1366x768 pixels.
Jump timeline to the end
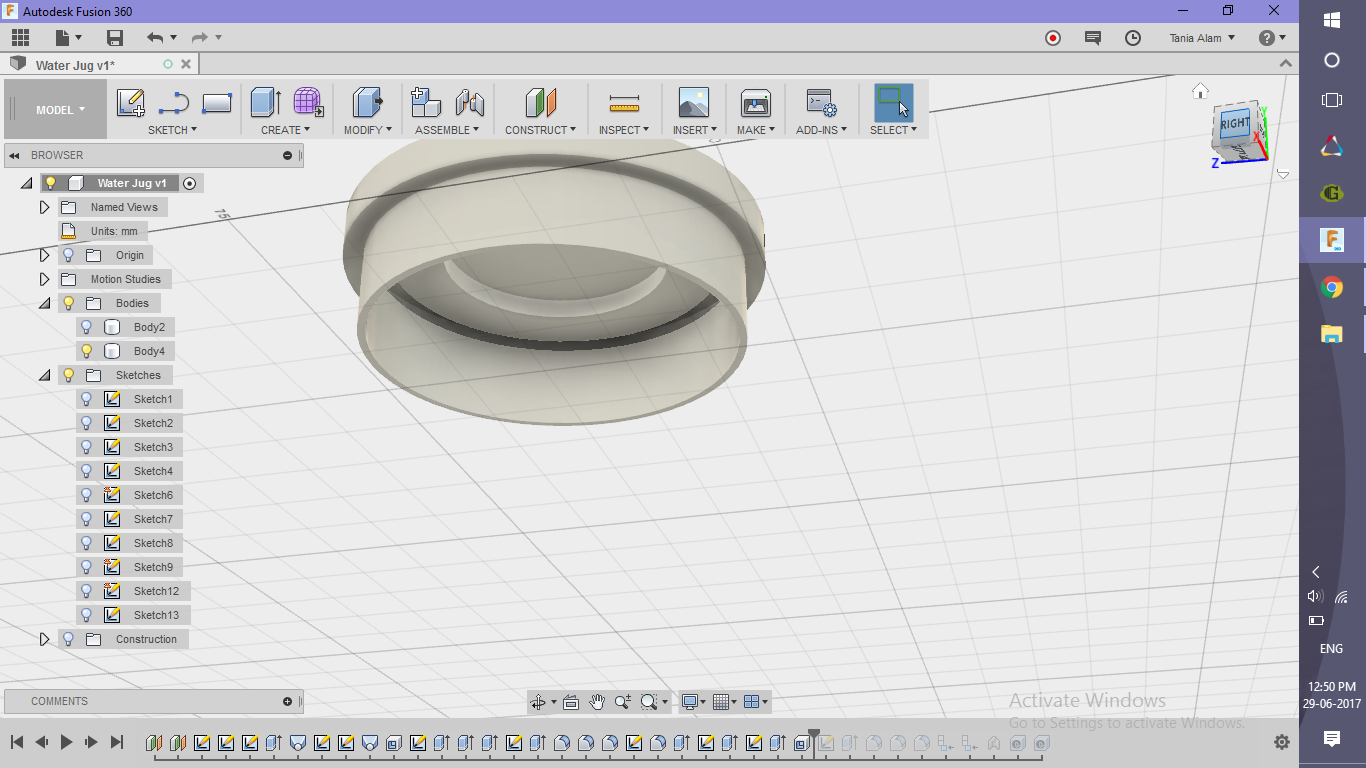117,742
